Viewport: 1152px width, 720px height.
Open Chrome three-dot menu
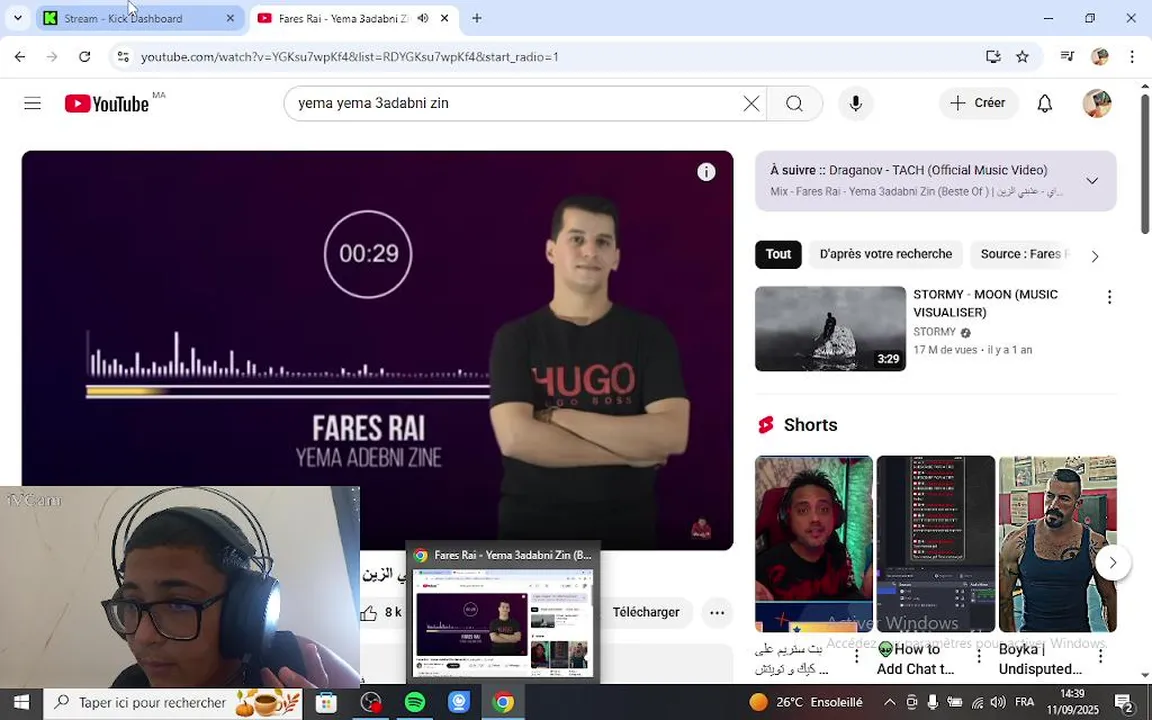click(1131, 57)
